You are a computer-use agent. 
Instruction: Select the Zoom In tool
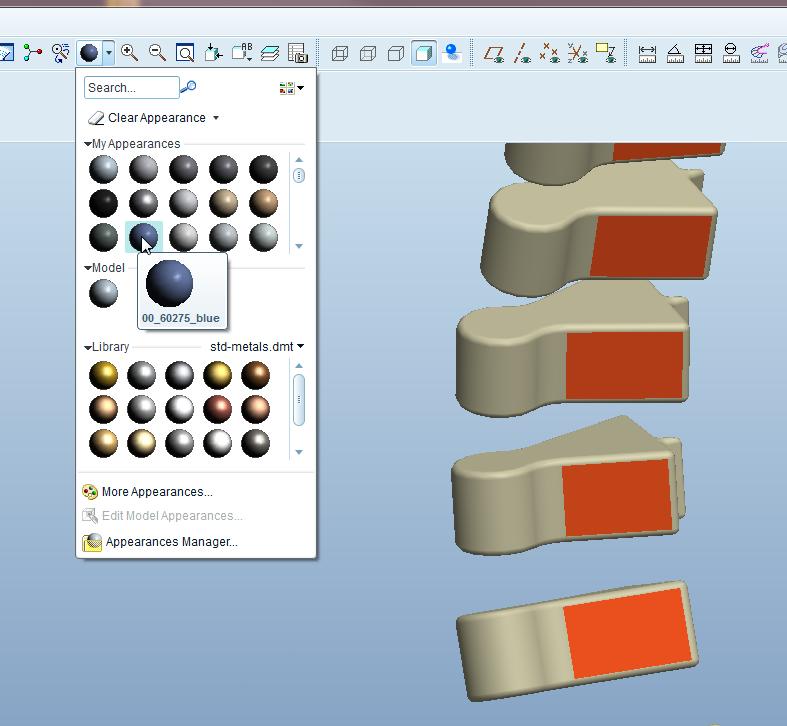tap(129, 53)
